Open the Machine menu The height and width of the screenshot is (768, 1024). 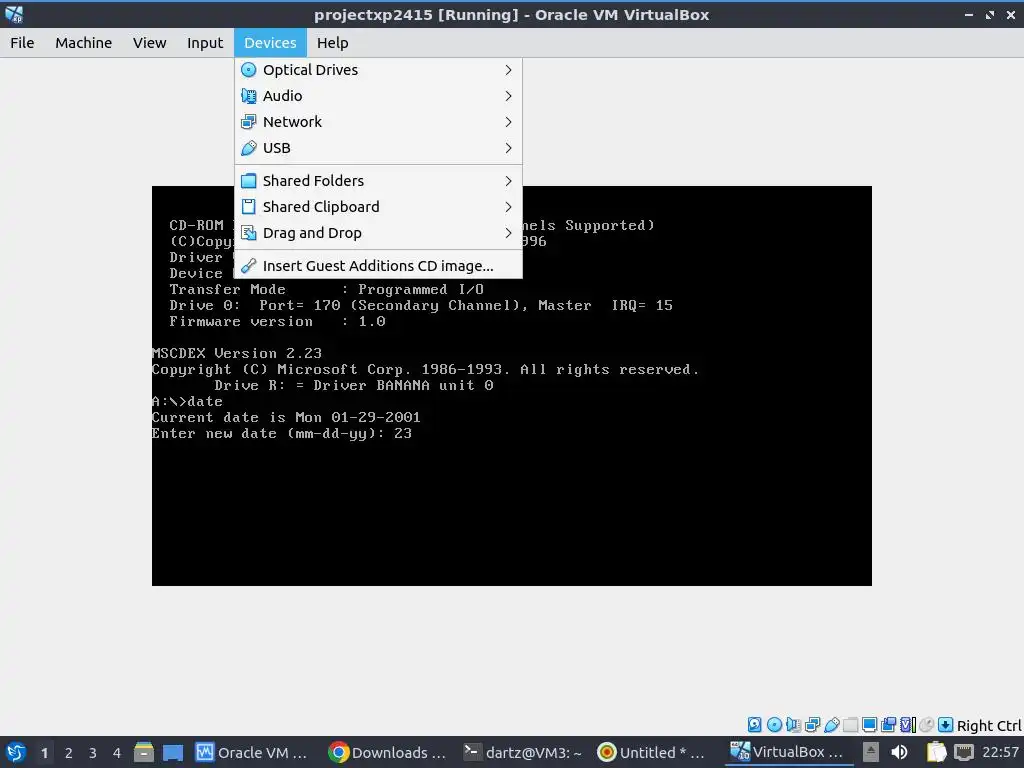coord(84,42)
